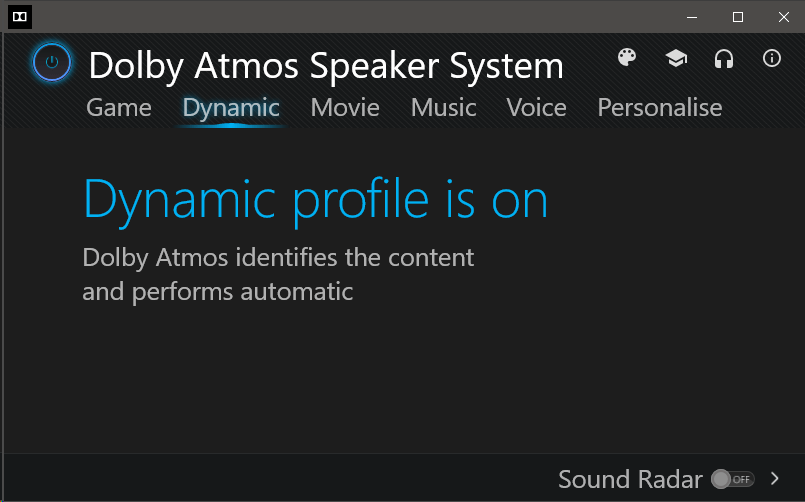Click the Dolby Atmos Speaker System title
The image size is (805, 502).
tap(326, 67)
